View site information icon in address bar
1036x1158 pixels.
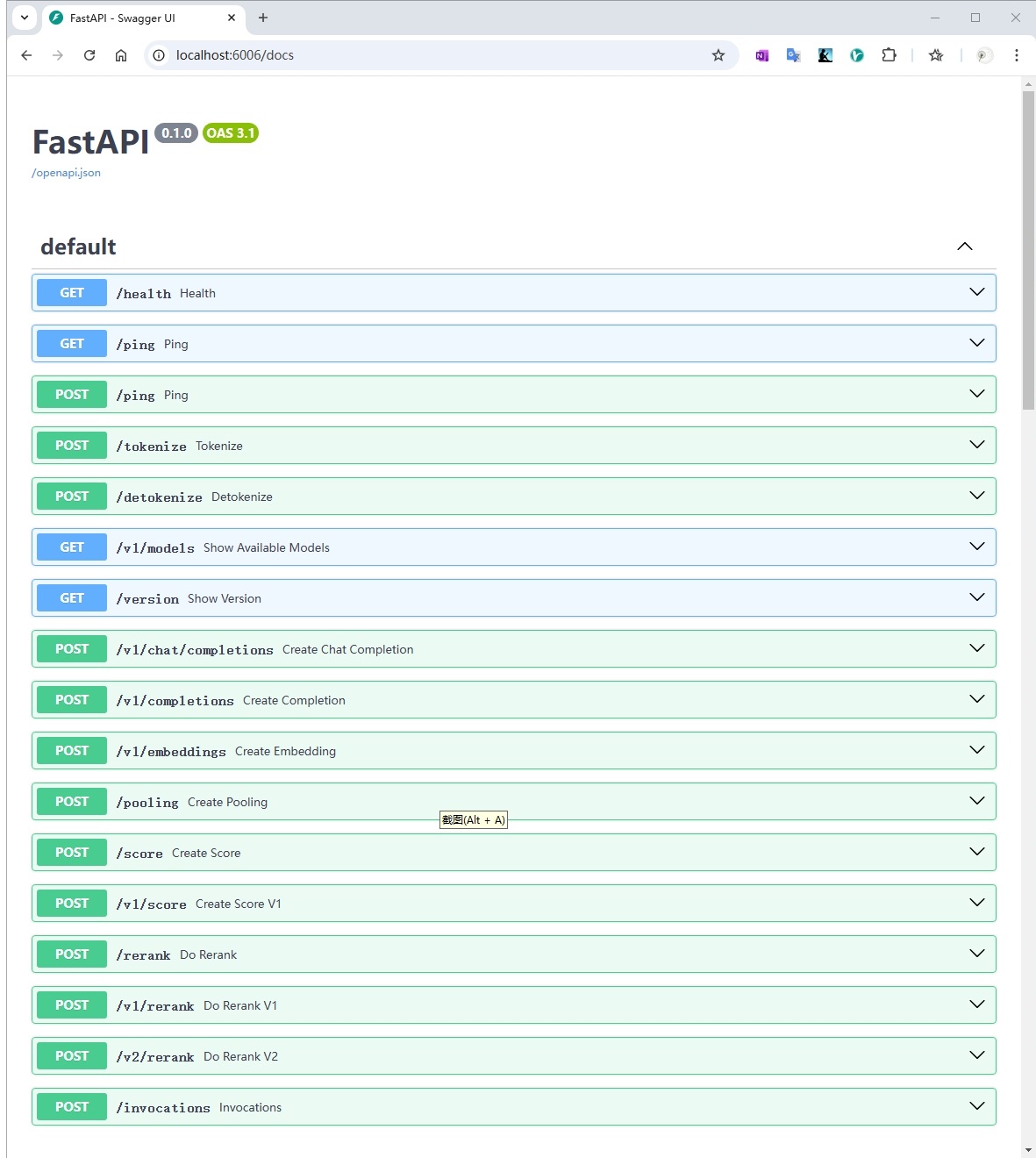[x=159, y=55]
